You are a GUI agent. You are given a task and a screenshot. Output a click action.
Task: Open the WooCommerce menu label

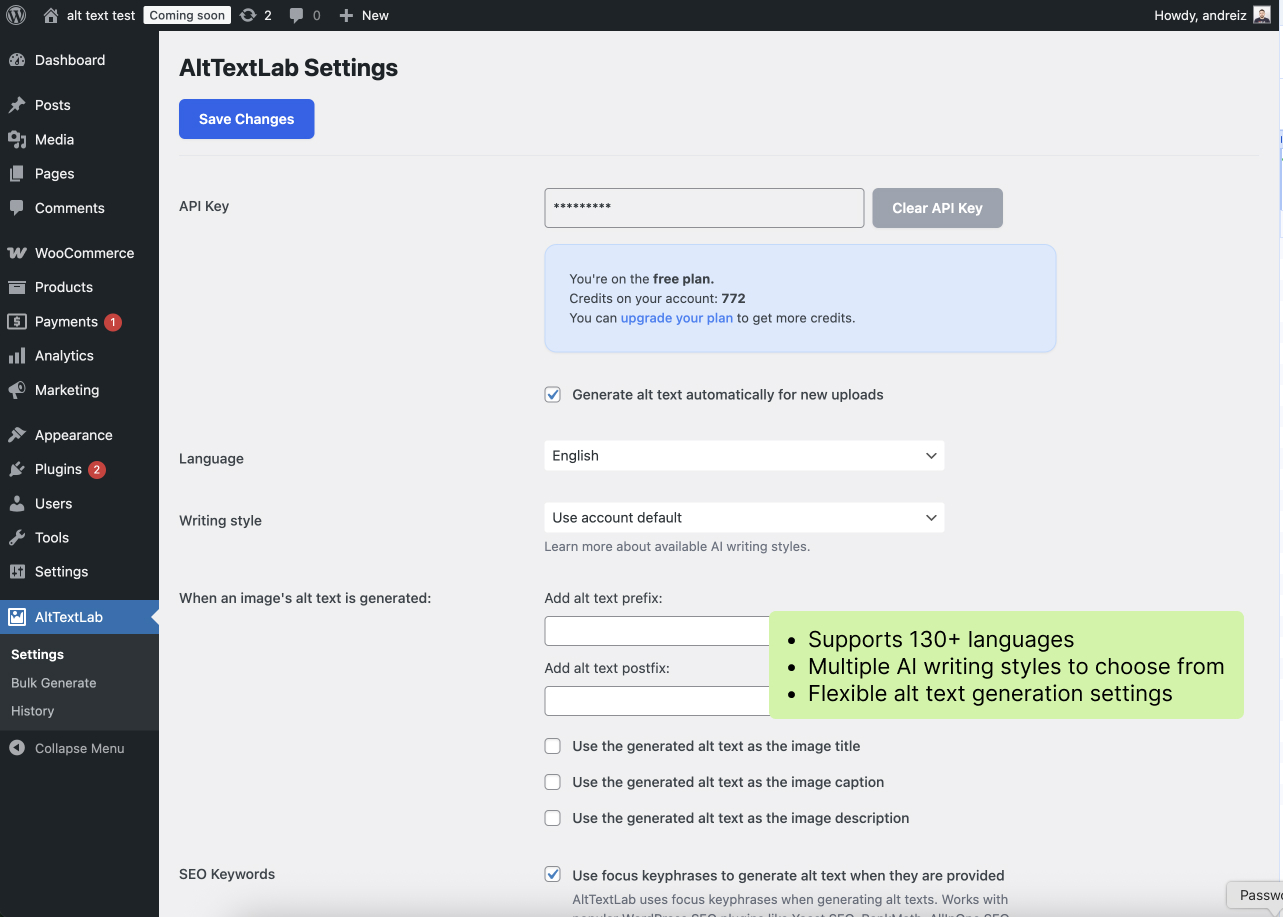click(84, 253)
